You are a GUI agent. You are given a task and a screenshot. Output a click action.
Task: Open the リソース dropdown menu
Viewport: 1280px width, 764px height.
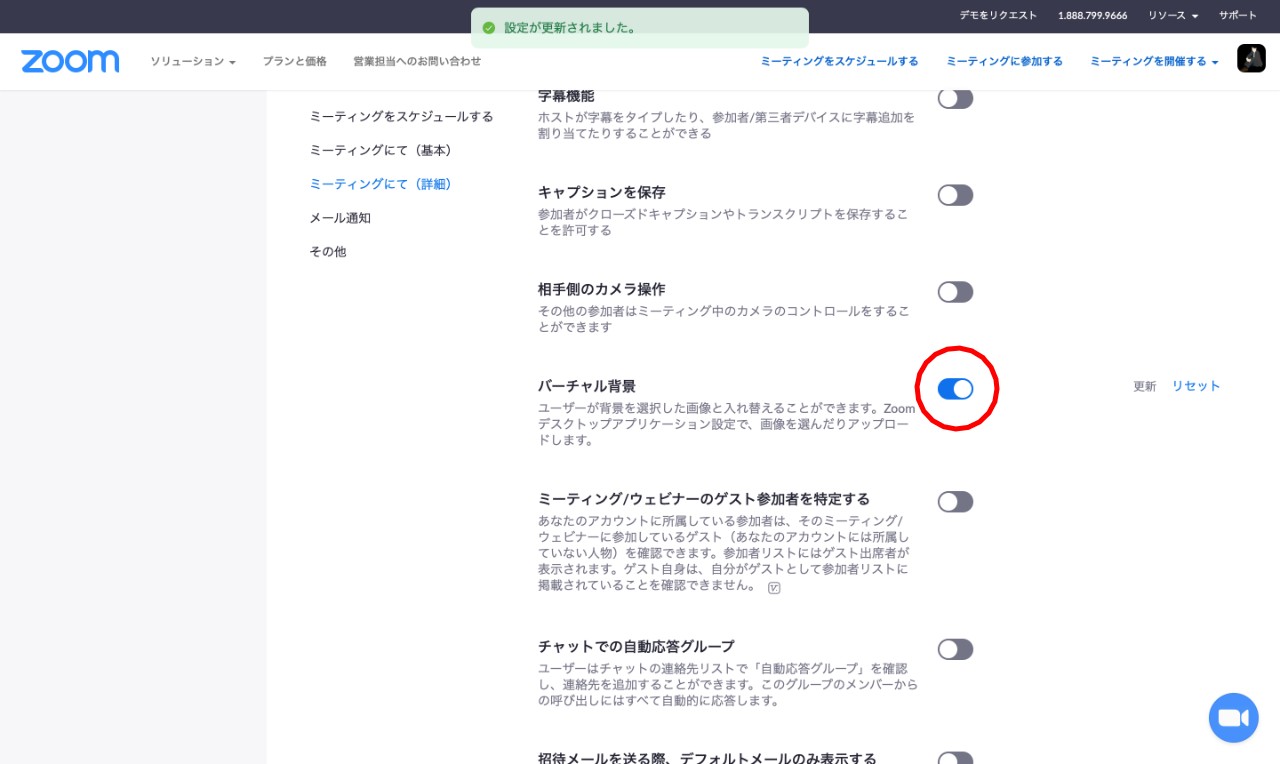click(x=1172, y=15)
